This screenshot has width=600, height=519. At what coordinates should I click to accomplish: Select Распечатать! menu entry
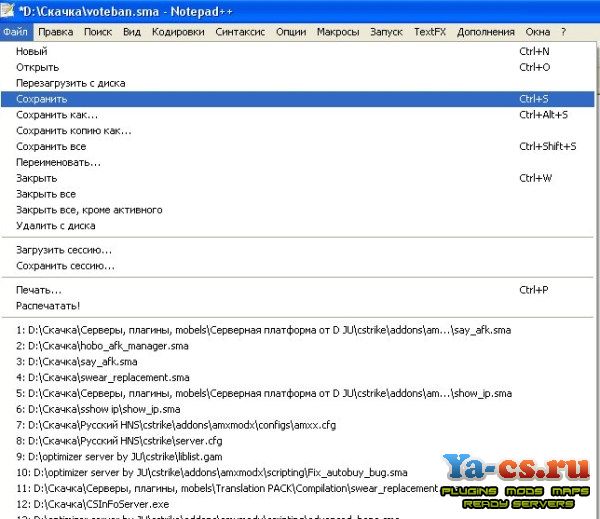[x=298, y=306]
